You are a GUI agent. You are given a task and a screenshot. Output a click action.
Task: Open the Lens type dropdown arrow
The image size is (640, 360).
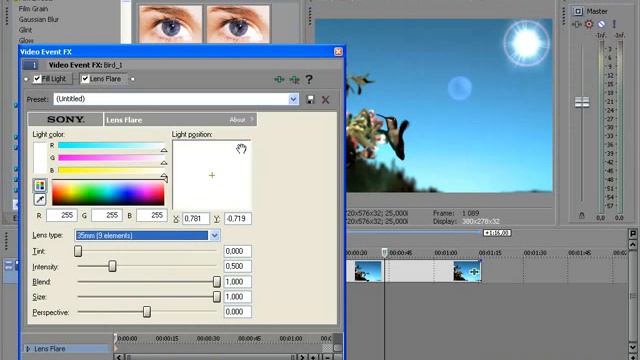coord(214,236)
